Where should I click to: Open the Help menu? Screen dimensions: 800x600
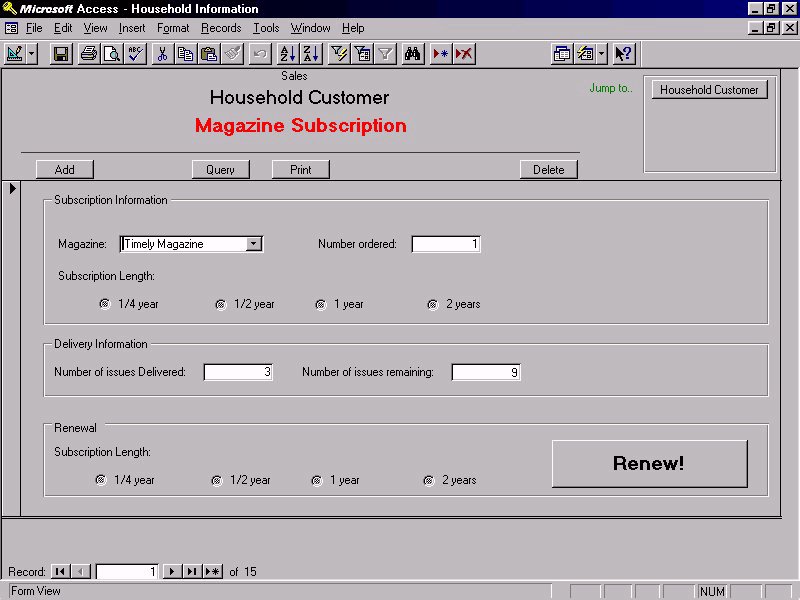(353, 28)
